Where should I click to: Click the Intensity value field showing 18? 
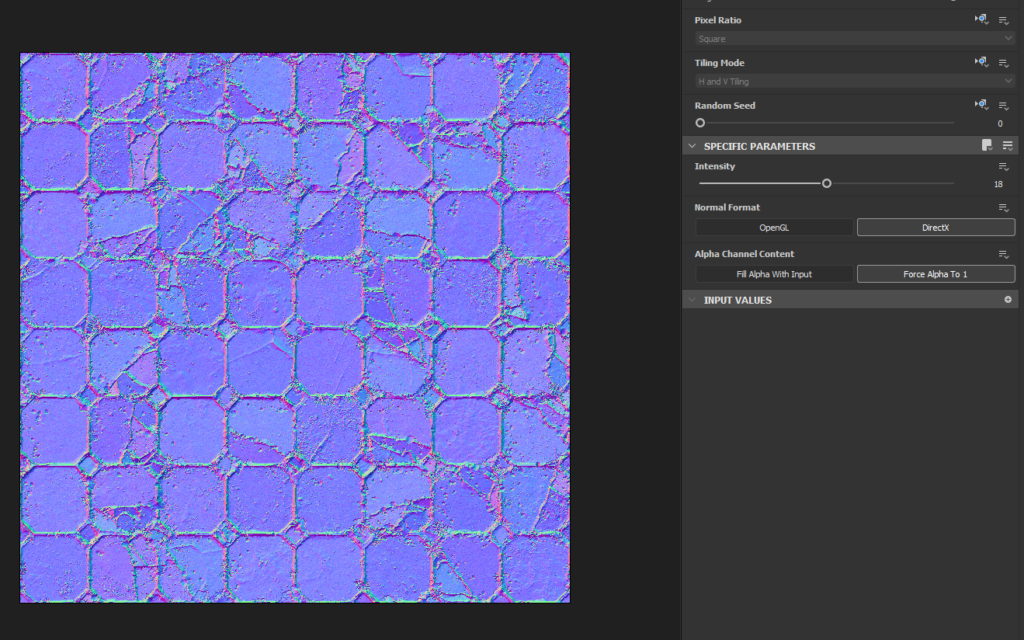click(x=997, y=184)
